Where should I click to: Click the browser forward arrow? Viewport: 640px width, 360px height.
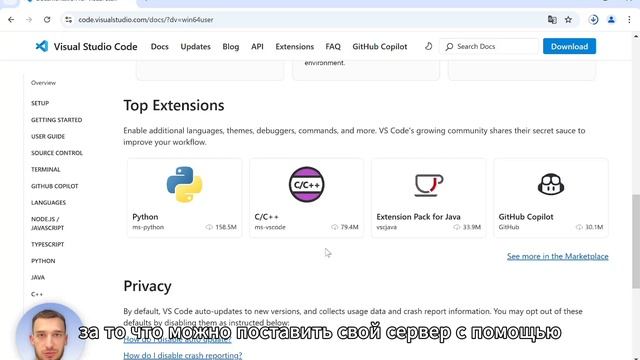pos(29,20)
